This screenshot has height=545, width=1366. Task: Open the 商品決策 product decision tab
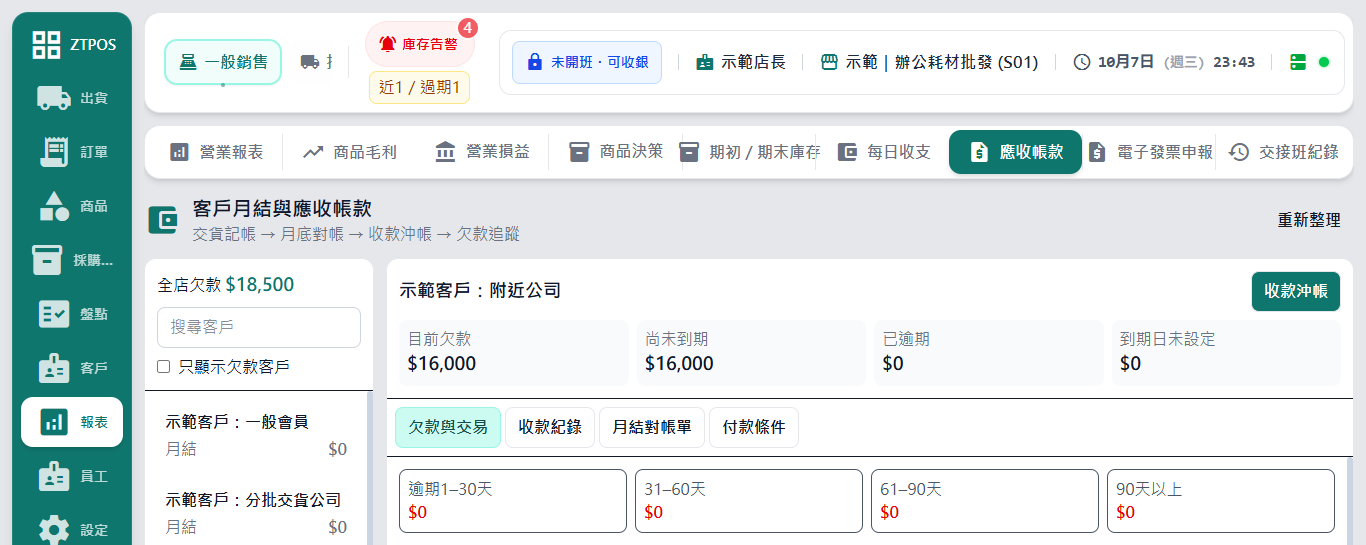point(615,152)
